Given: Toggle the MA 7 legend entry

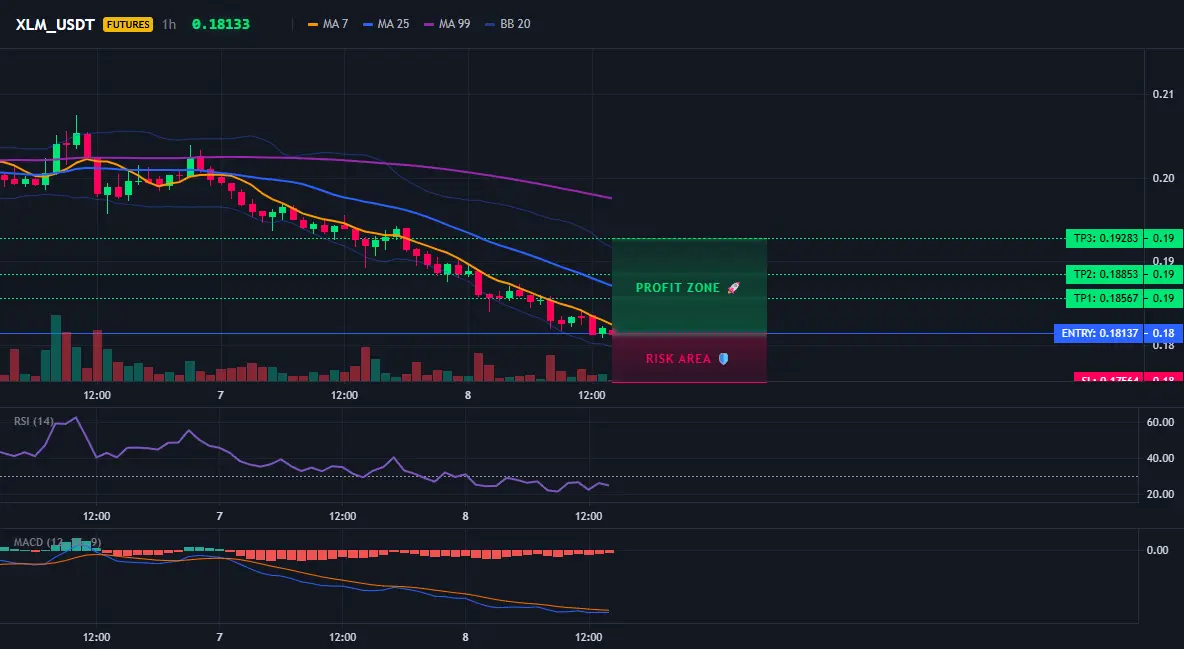Looking at the screenshot, I should [328, 24].
